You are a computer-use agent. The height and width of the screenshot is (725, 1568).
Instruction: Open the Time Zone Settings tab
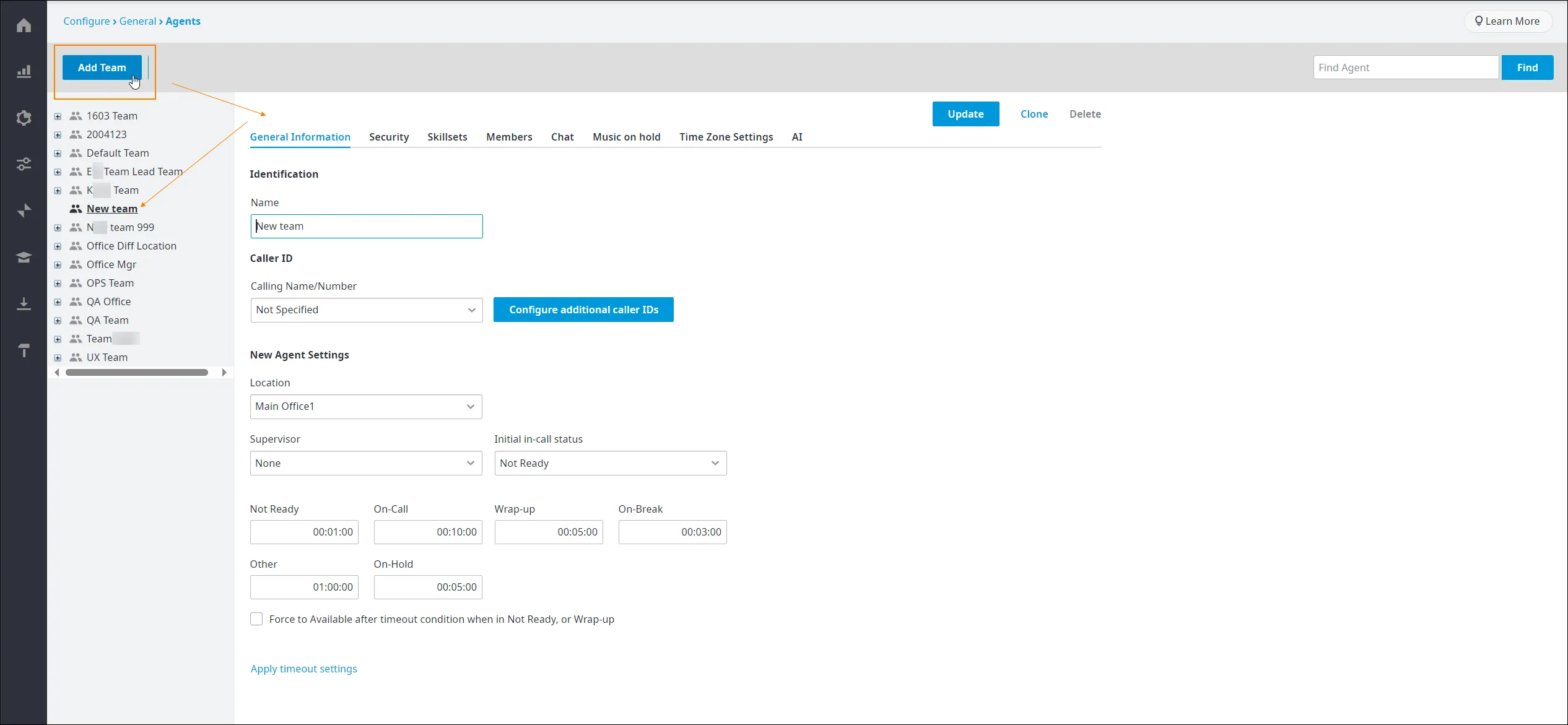(726, 137)
